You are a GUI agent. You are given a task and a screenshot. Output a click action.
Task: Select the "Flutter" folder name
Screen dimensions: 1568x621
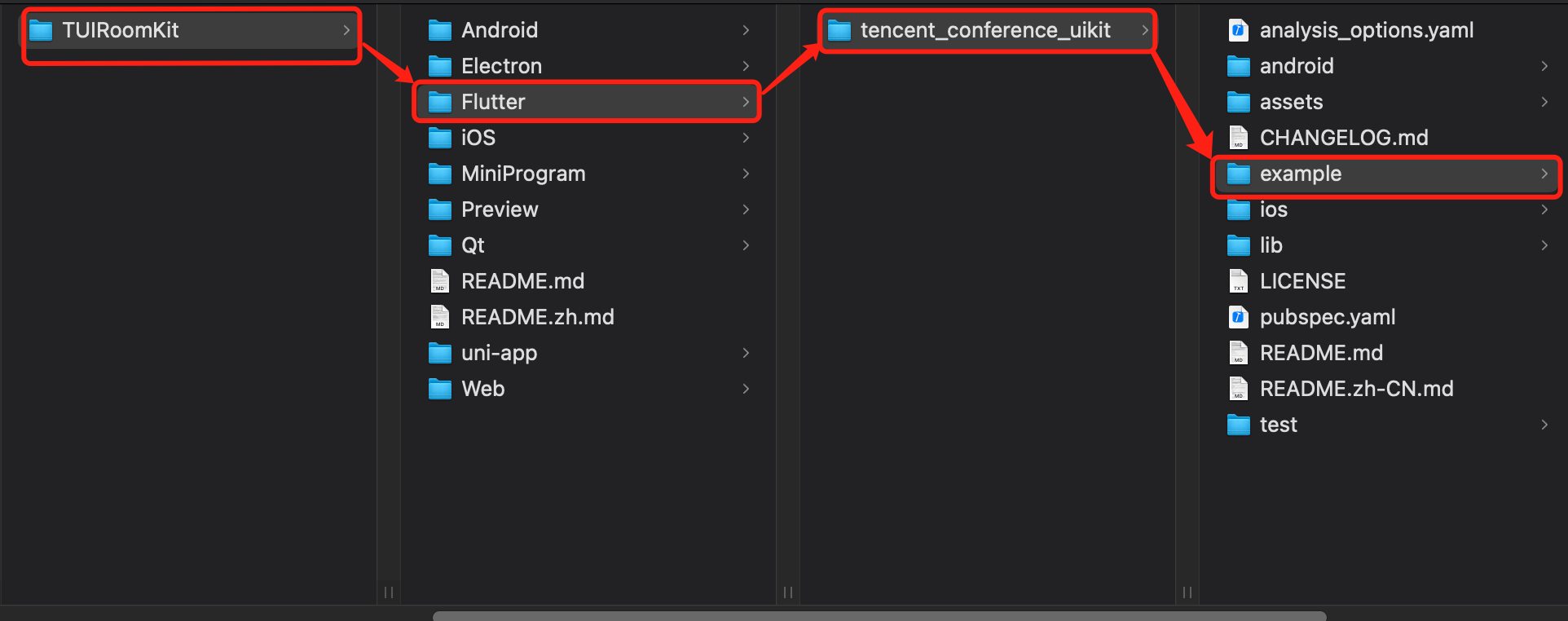pos(493,102)
